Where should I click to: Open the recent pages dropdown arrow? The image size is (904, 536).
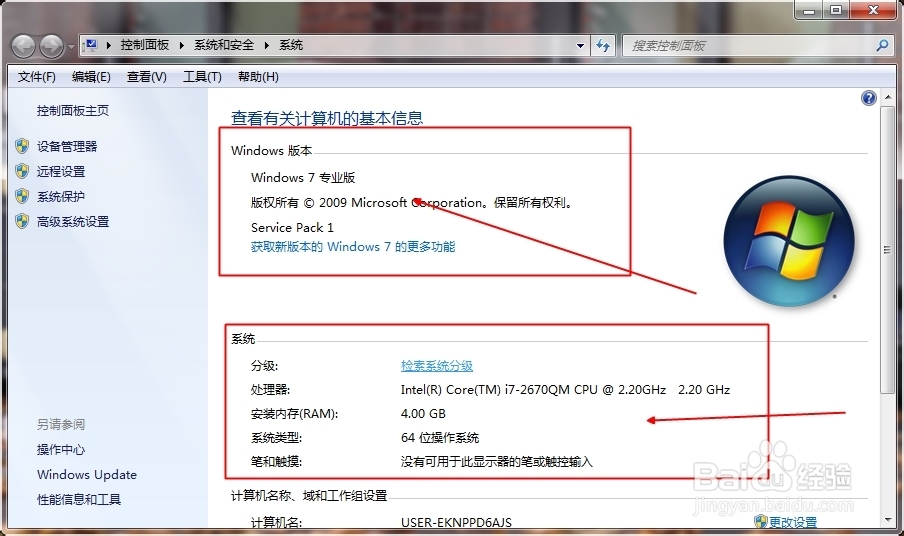[71, 46]
